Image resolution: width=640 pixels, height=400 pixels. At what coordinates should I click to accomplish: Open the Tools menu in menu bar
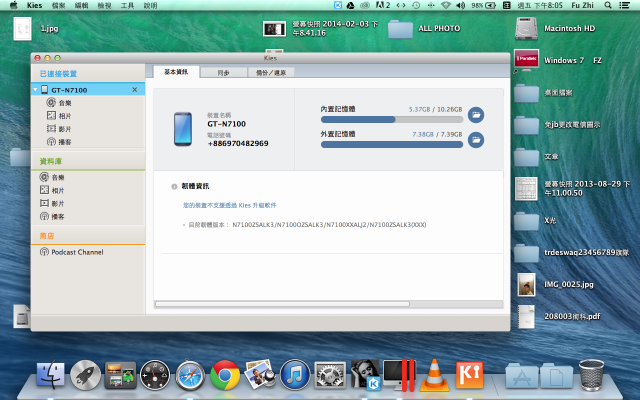point(127,5)
